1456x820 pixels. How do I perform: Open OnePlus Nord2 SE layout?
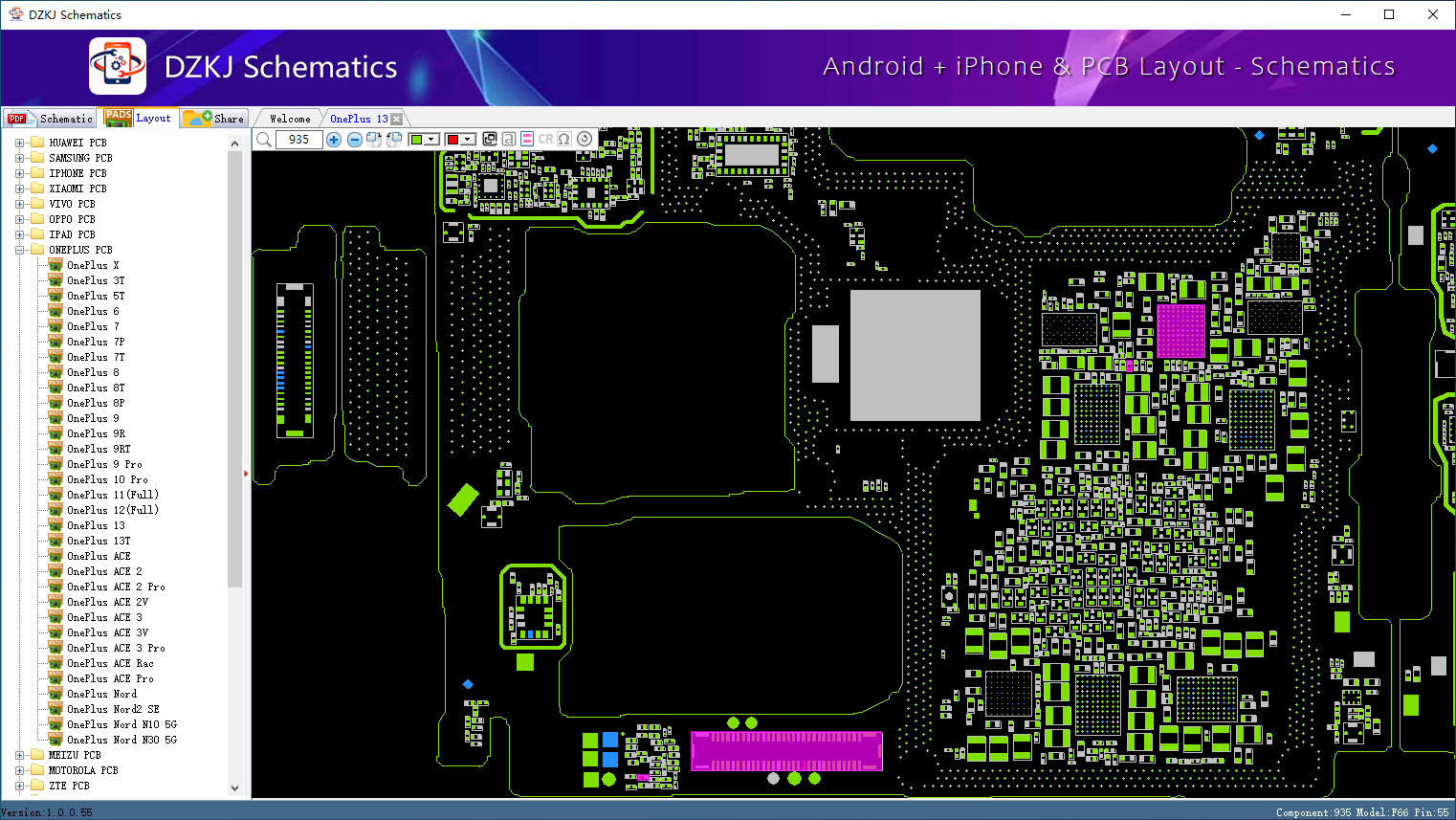pos(113,709)
